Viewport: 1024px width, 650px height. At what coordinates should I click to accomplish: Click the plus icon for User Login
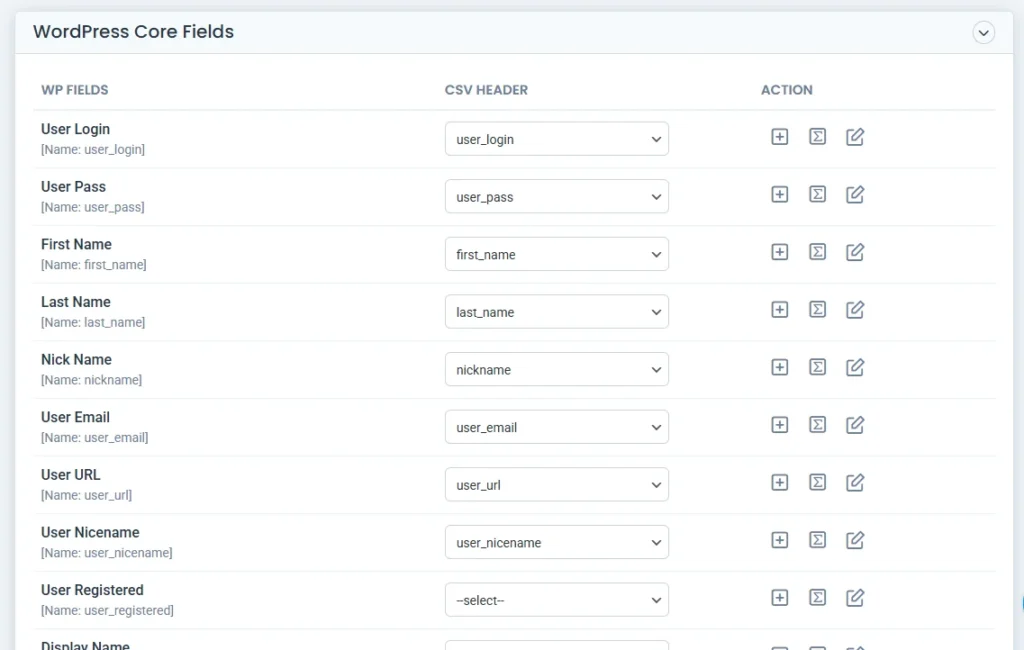tap(780, 137)
